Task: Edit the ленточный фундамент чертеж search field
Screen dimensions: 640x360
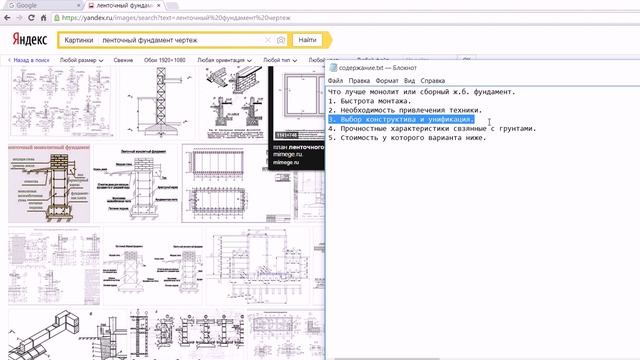Action: (182, 40)
